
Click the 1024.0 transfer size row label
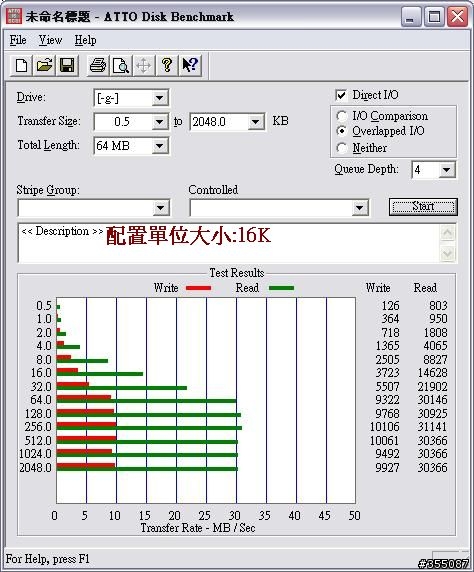(x=35, y=454)
